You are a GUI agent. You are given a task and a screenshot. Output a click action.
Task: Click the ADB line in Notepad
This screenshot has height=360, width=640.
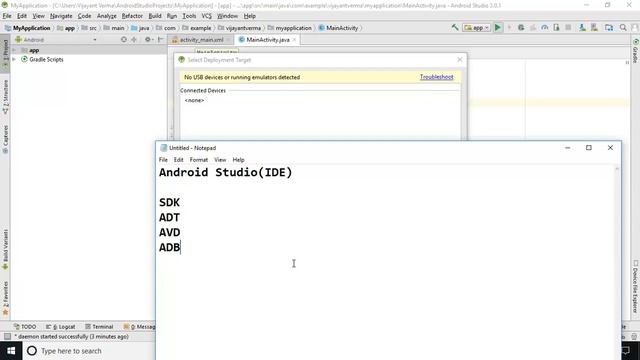pos(169,247)
